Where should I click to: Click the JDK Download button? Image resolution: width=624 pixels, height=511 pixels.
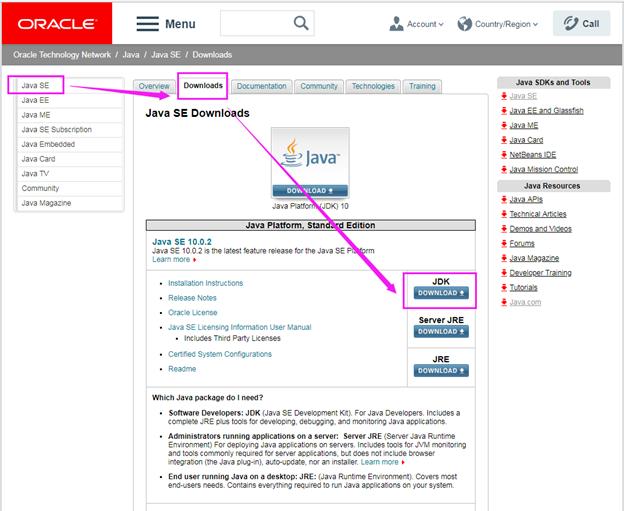coord(441,293)
